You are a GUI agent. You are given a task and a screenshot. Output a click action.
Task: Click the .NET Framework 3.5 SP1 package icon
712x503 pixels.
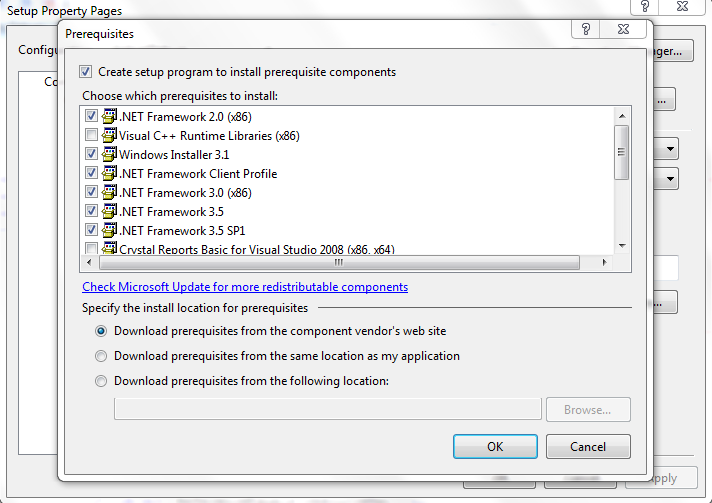[x=109, y=231]
